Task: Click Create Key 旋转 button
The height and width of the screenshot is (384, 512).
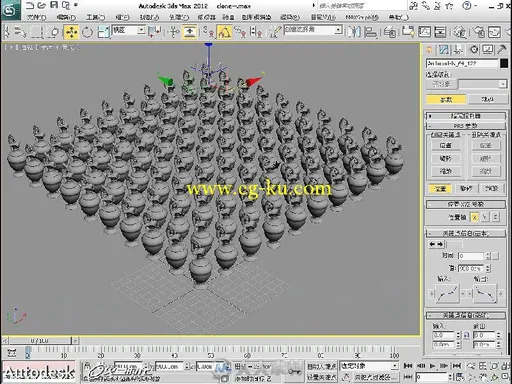Action: tap(445, 158)
